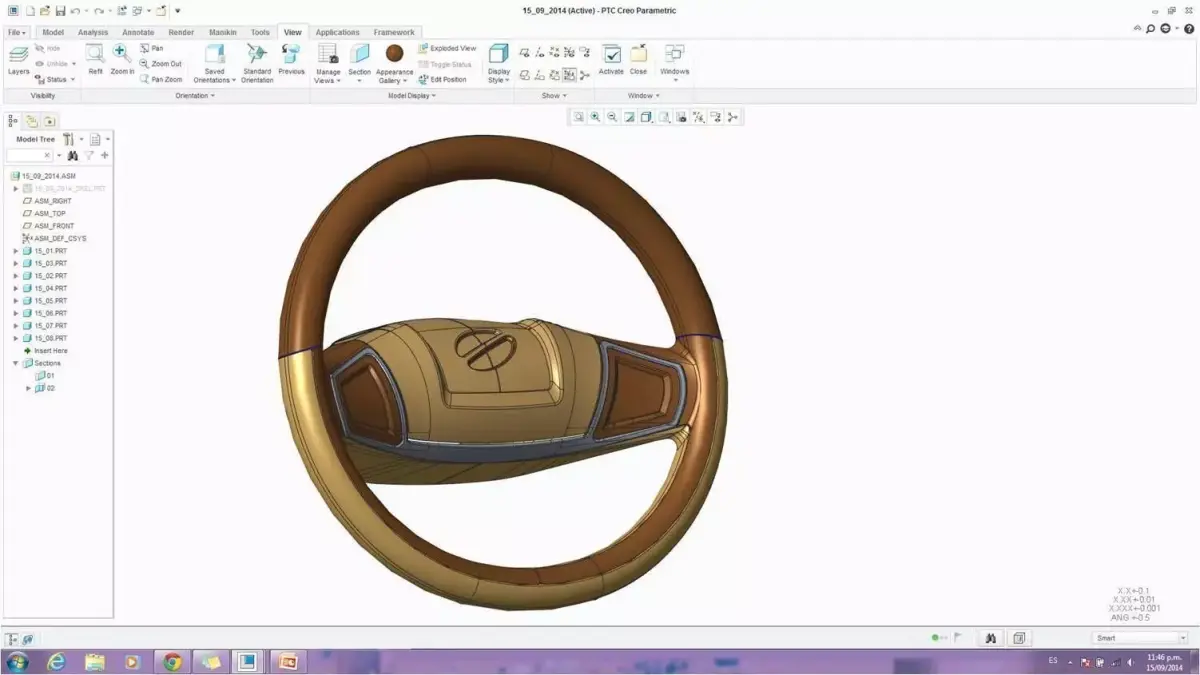Return to the Previous orientation
Viewport: 1200px width, 675px height.
[291, 60]
